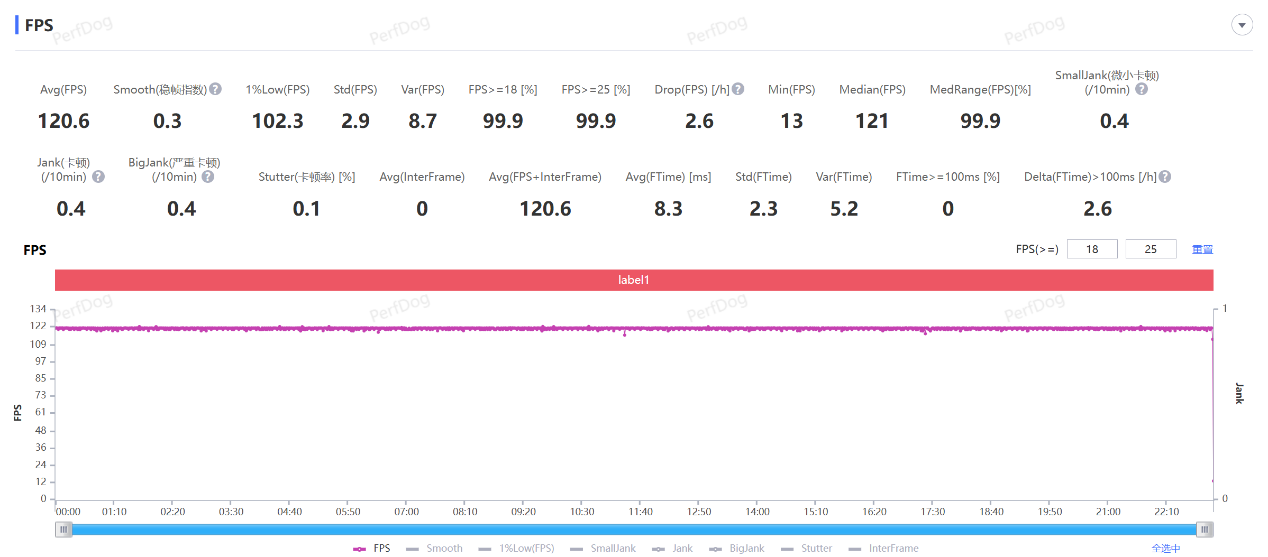Click help icon for SmallJank metric
The image size is (1268, 557).
pyautogui.click(x=1141, y=89)
